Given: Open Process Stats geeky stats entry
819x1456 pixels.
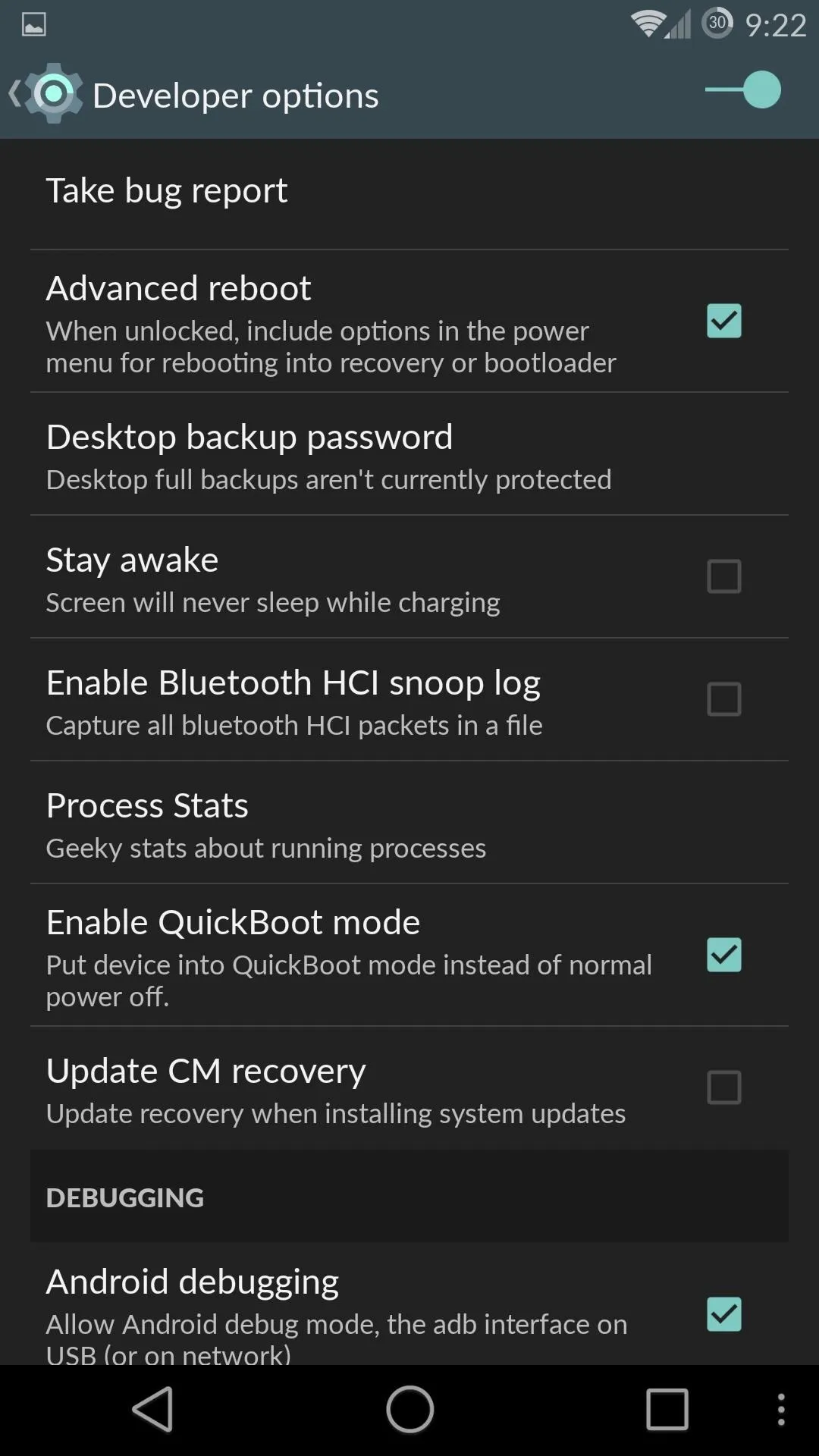Looking at the screenshot, I should pyautogui.click(x=409, y=823).
